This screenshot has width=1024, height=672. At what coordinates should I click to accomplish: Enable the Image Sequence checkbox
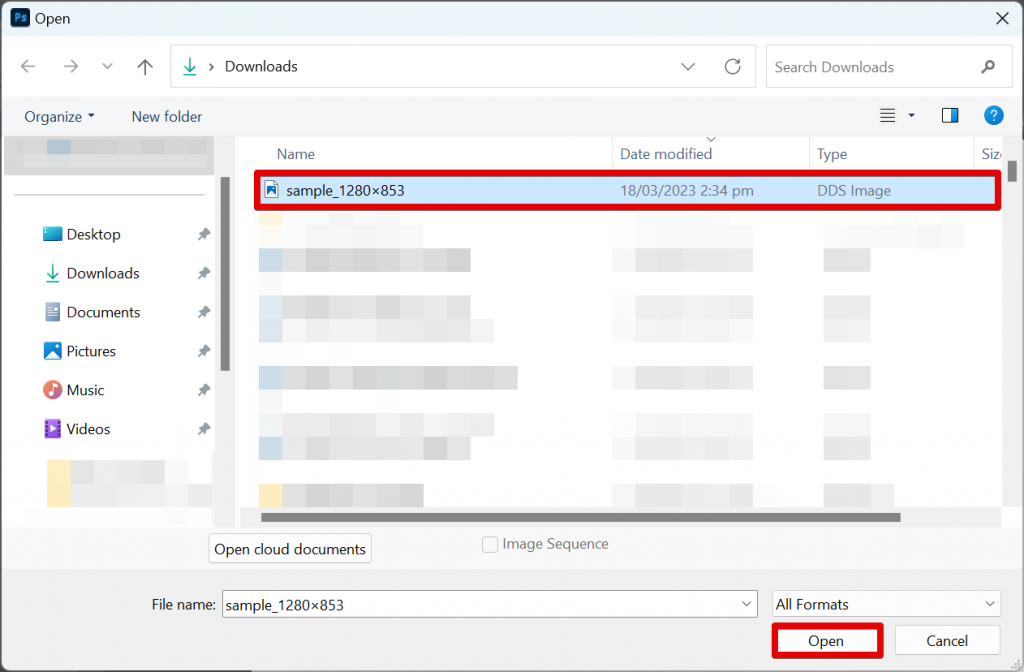tap(490, 544)
